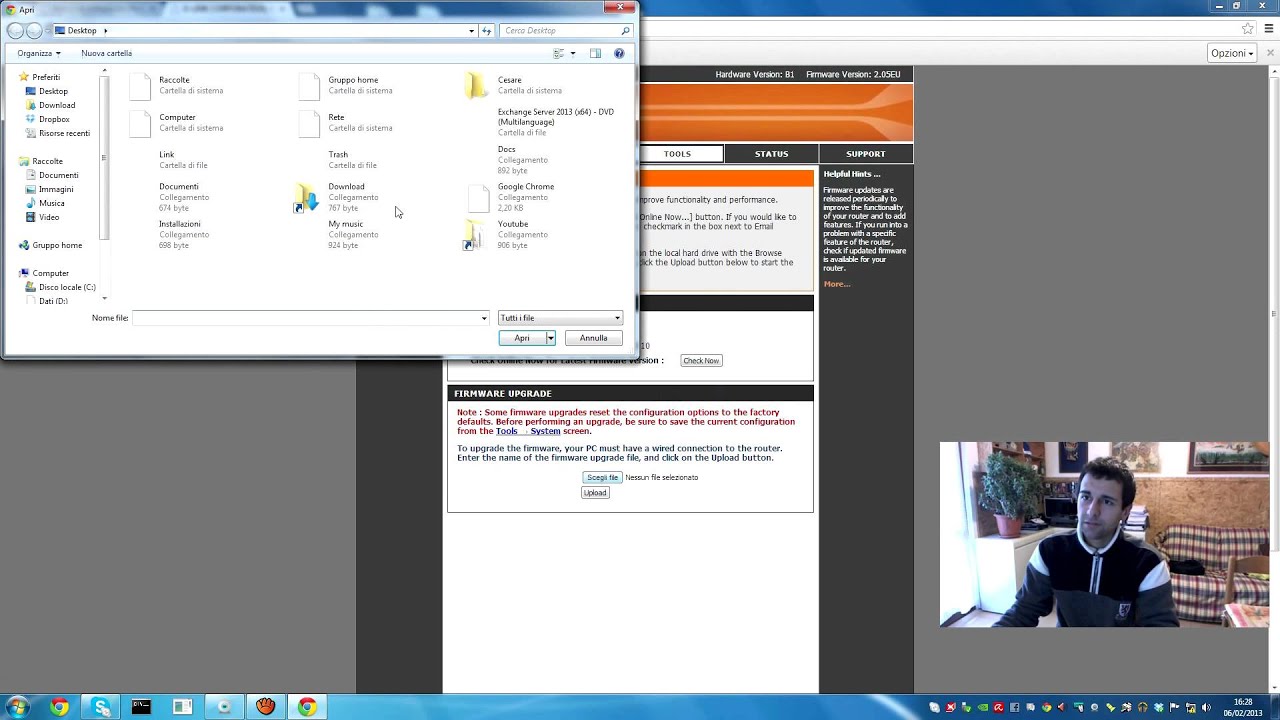Select Download under Preferiti
This screenshot has height=720, width=1280.
coord(57,105)
